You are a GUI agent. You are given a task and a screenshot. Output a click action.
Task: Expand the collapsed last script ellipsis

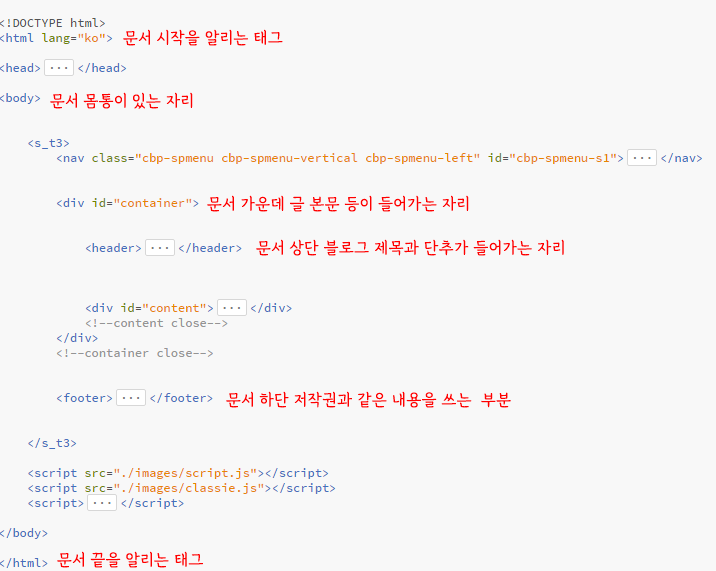point(102,503)
